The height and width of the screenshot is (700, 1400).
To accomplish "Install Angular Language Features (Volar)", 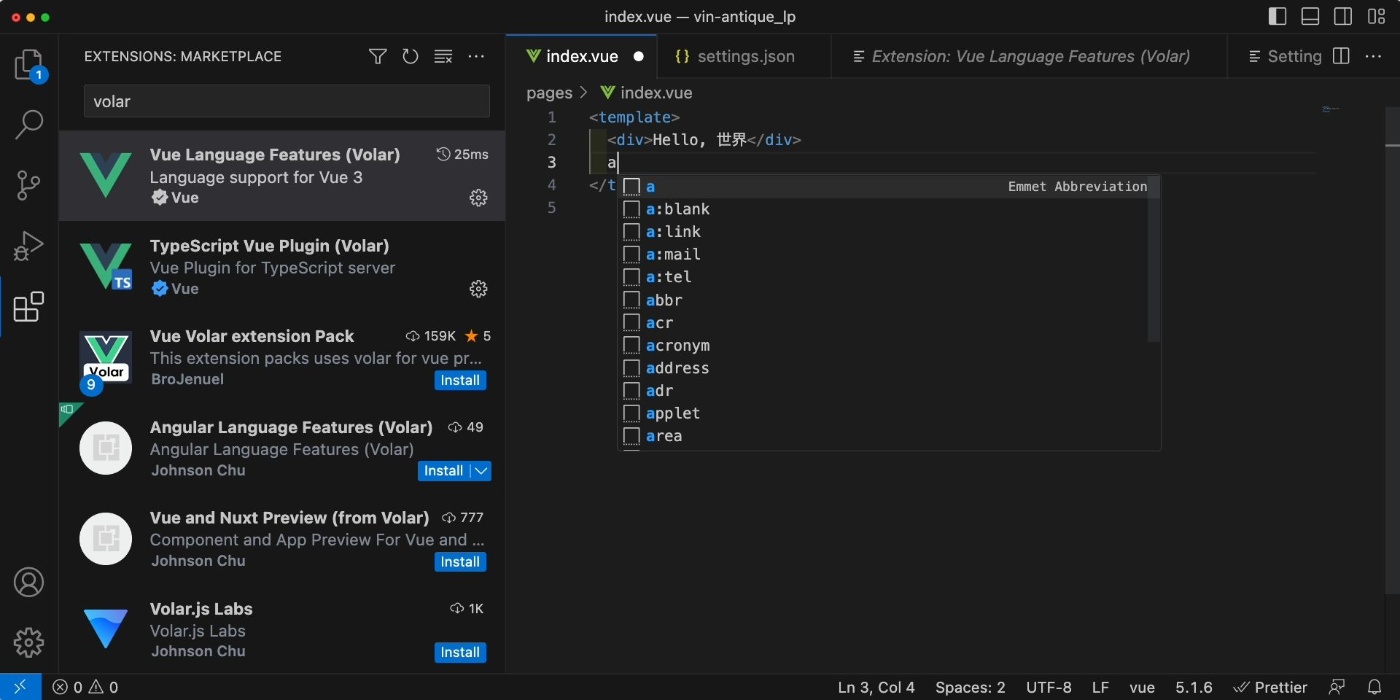I will (443, 471).
